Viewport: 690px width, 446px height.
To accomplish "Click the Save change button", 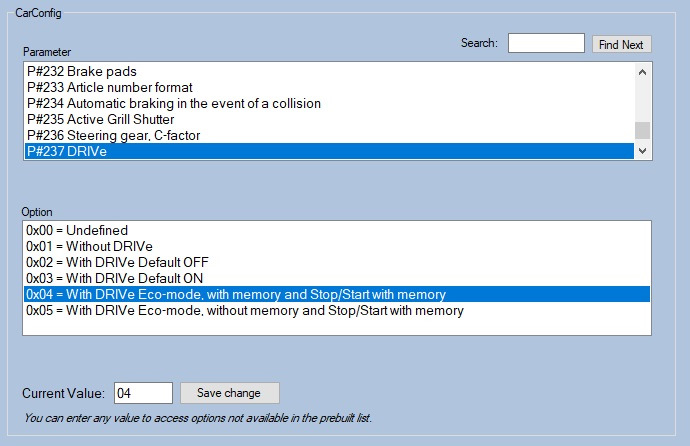I will point(229,393).
